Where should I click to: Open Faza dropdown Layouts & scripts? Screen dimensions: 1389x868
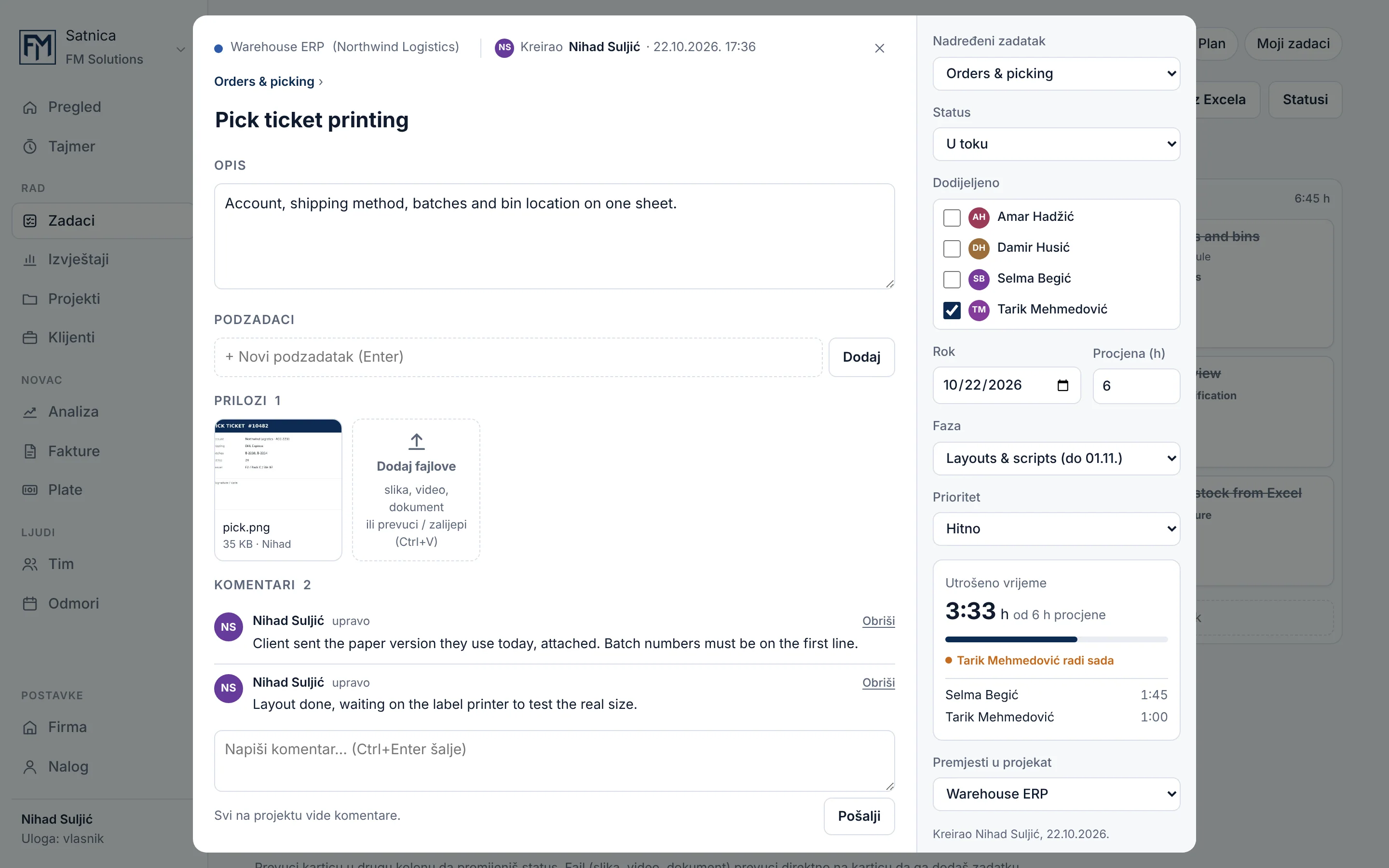pyautogui.click(x=1056, y=459)
